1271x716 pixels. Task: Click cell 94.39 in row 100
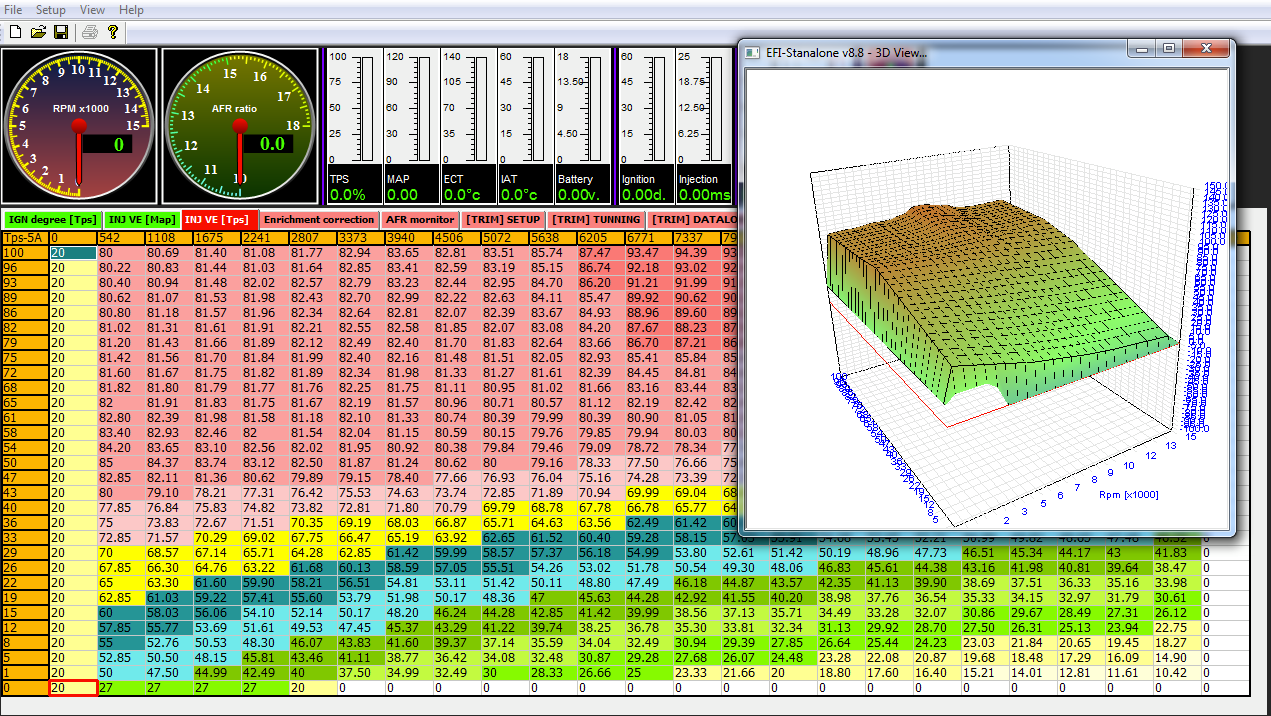[x=697, y=254]
